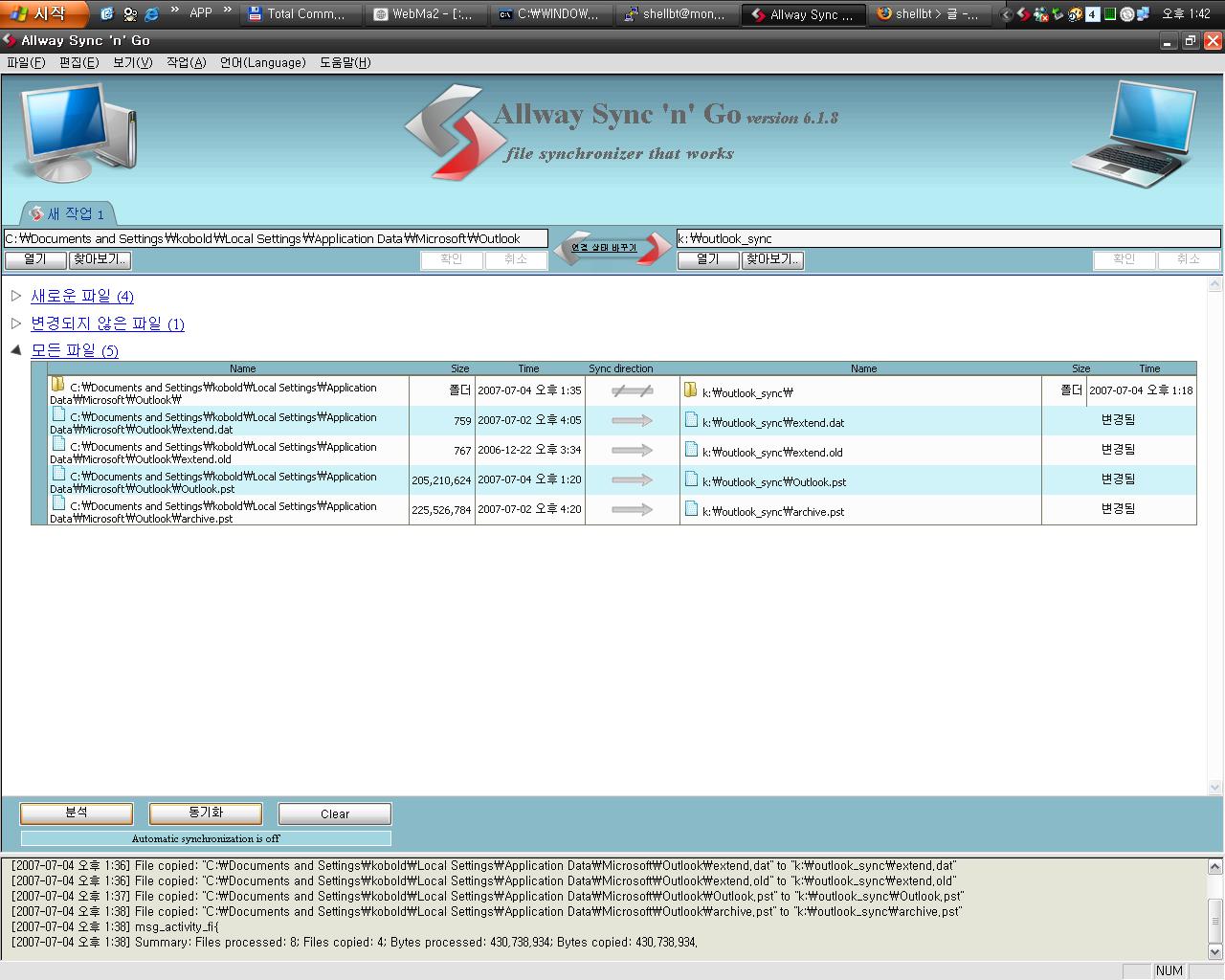The width and height of the screenshot is (1225, 980).
Task: Open the 편집(E) menu
Action: 78,62
